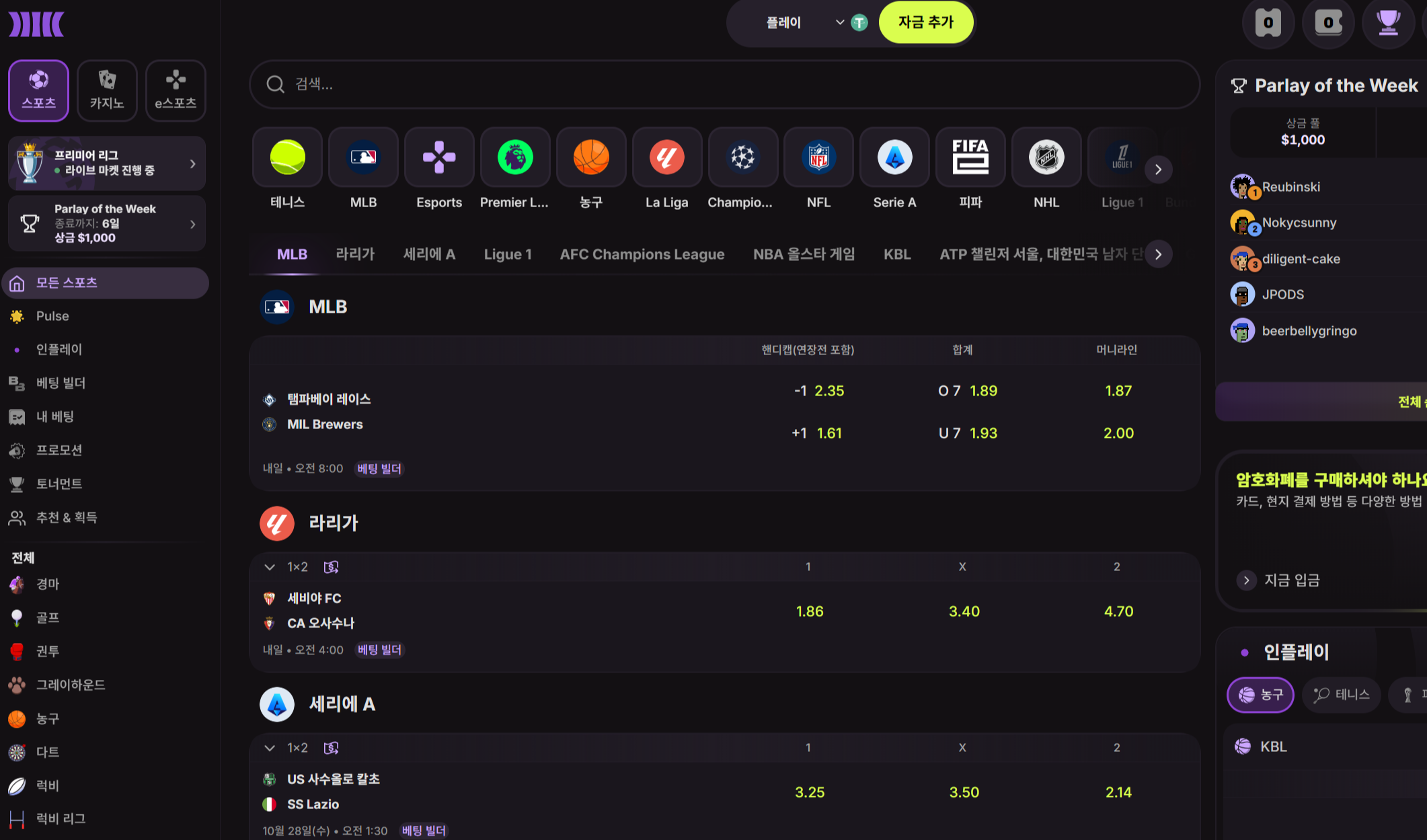Select the 테니스 filter chip in 인플레이
The width and height of the screenshot is (1427, 840).
coord(1342,695)
